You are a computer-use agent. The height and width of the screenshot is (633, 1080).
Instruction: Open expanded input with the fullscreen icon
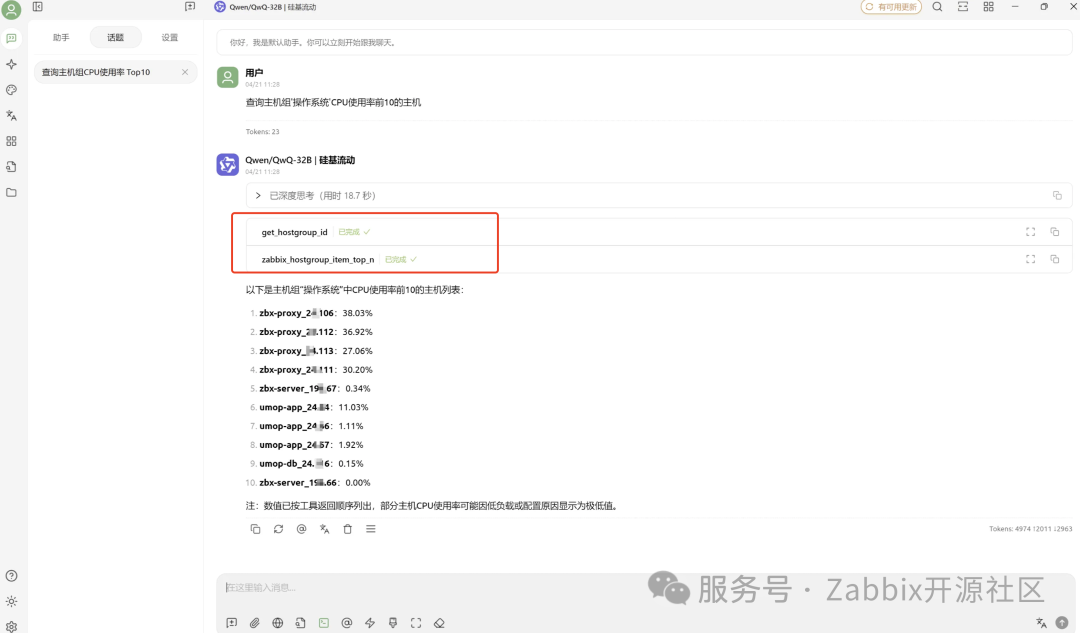[416, 622]
